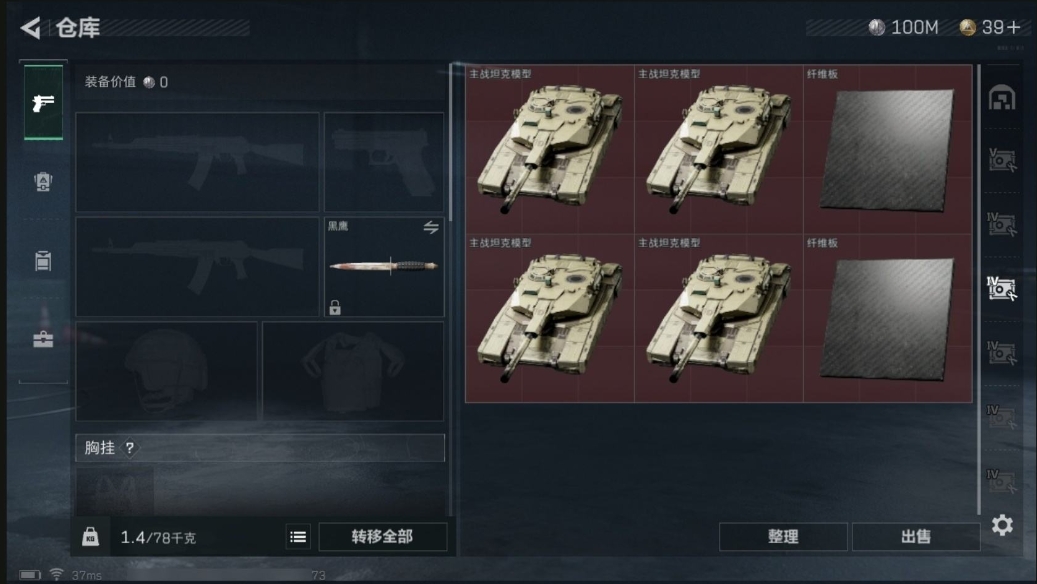Click the swap arrows on 黑鹰 knife slot
Image resolution: width=1037 pixels, height=584 pixels.
pyautogui.click(x=431, y=228)
